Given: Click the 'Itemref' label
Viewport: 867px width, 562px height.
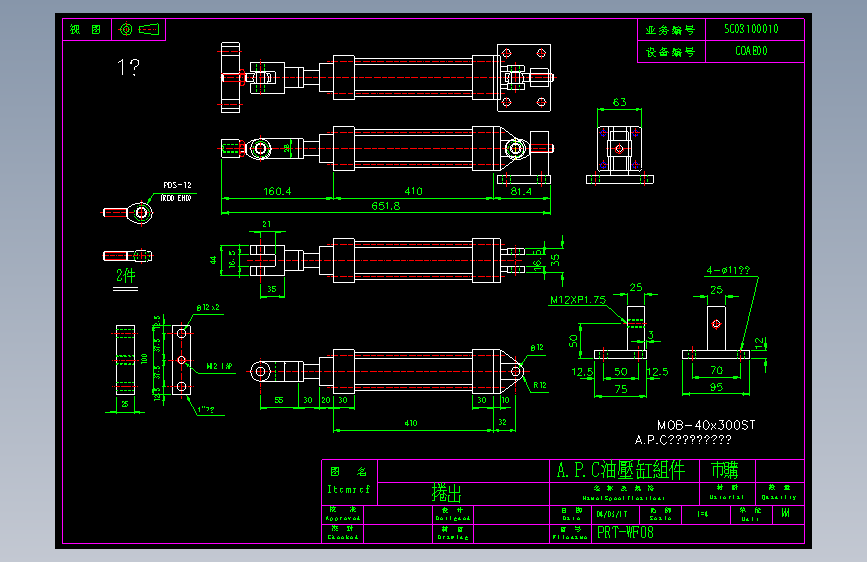Looking at the screenshot, I should click(348, 490).
